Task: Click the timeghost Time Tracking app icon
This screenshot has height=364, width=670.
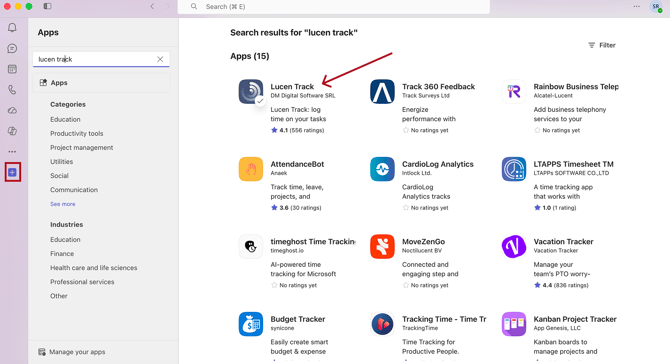Action: click(251, 247)
